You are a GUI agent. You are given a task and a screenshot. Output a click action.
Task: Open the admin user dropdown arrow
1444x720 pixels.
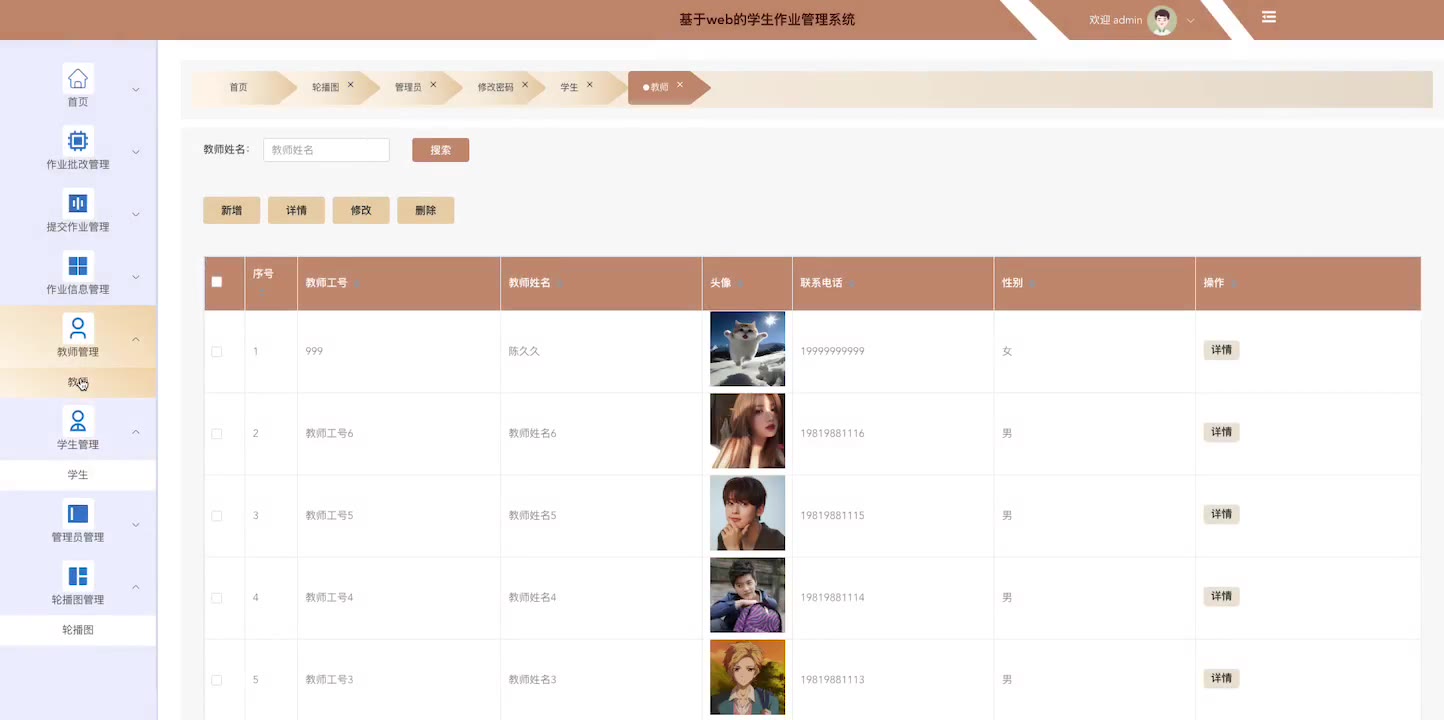[1191, 21]
